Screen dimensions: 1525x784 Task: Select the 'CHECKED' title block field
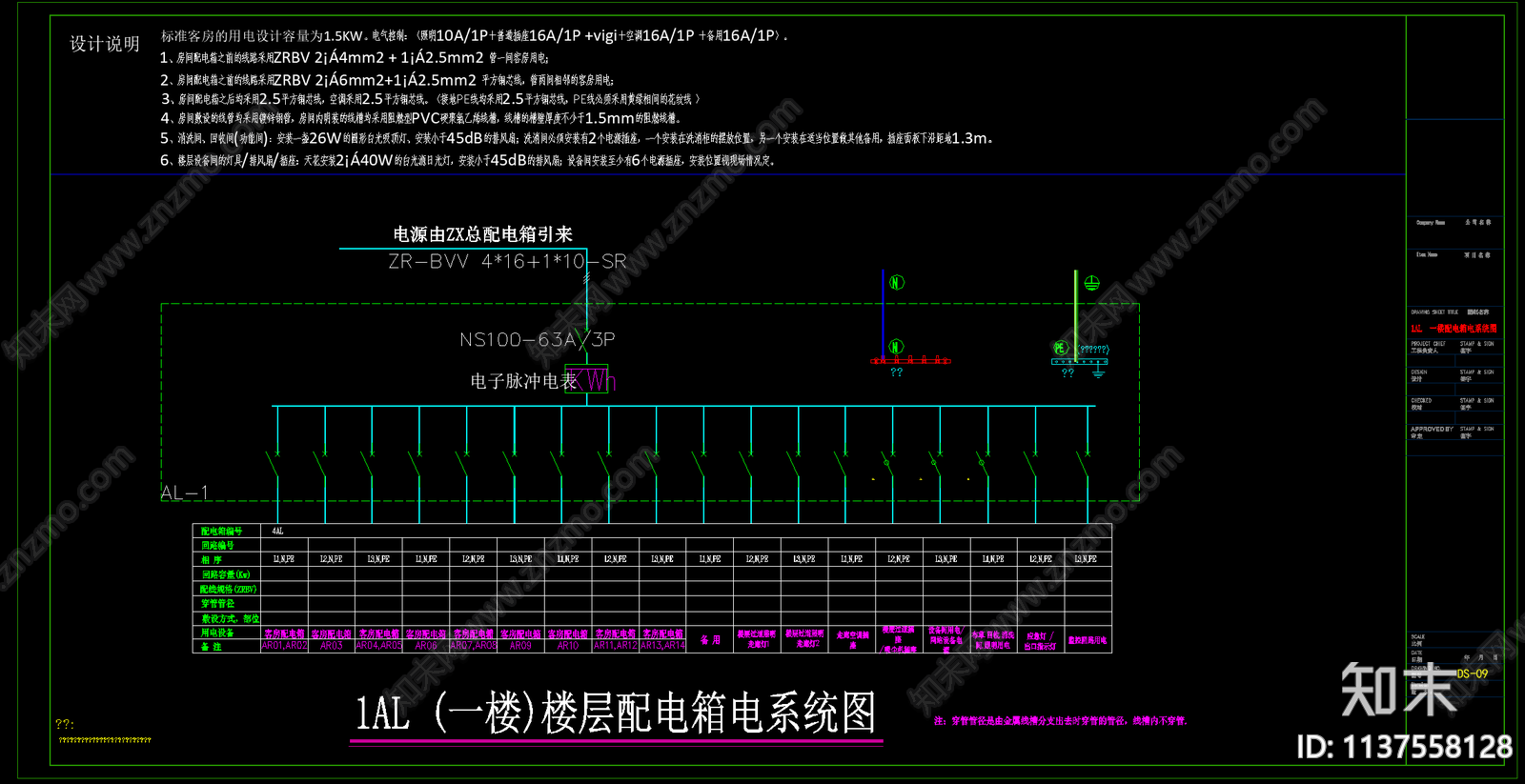point(1421,401)
